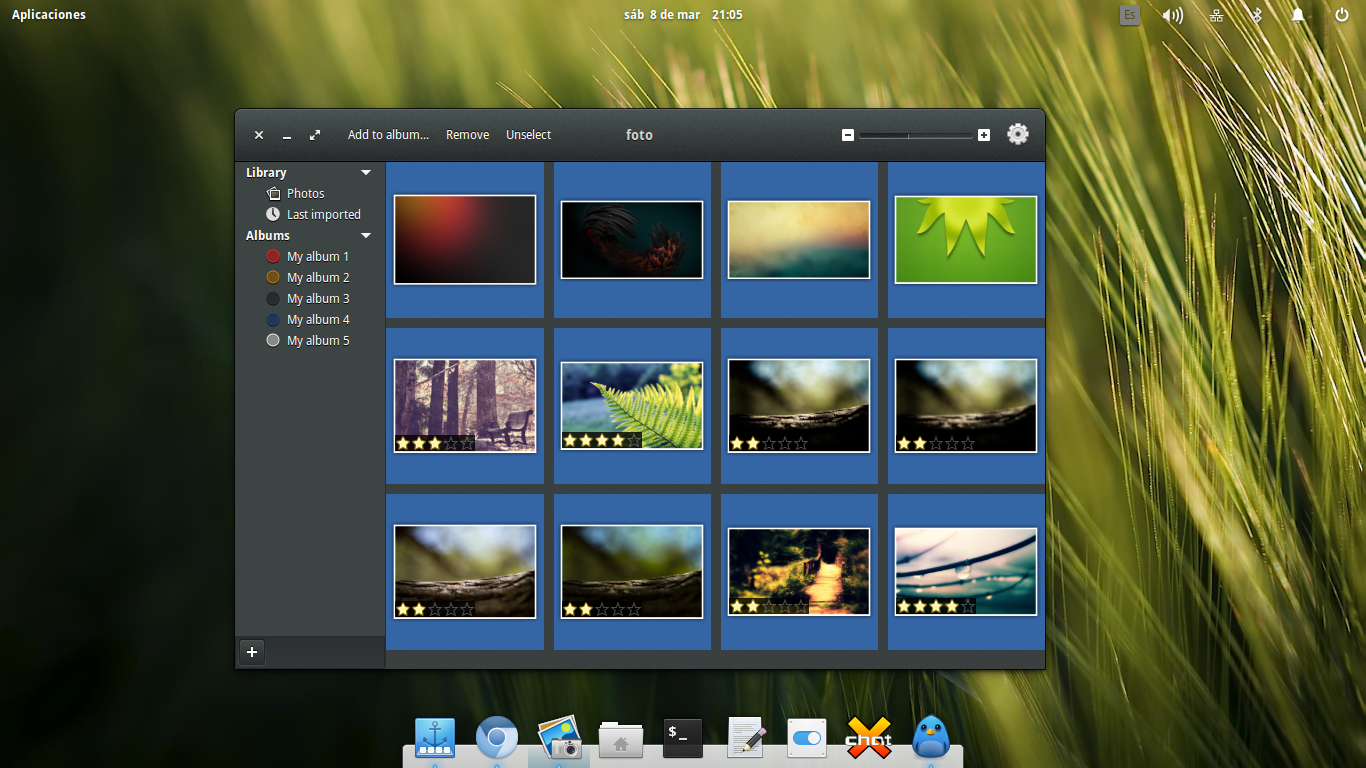Image resolution: width=1366 pixels, height=768 pixels.
Task: Click the clock icon beside Last imported
Action: click(x=273, y=215)
